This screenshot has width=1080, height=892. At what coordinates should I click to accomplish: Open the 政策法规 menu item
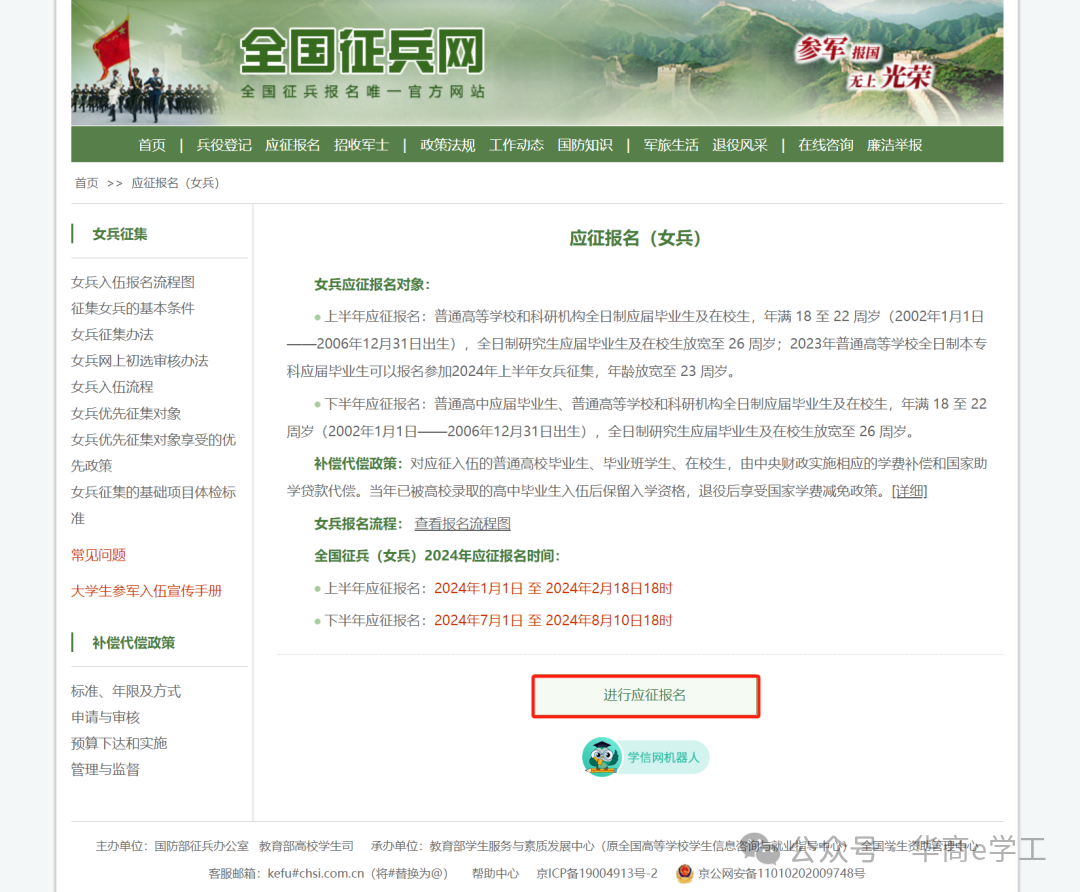click(x=447, y=145)
